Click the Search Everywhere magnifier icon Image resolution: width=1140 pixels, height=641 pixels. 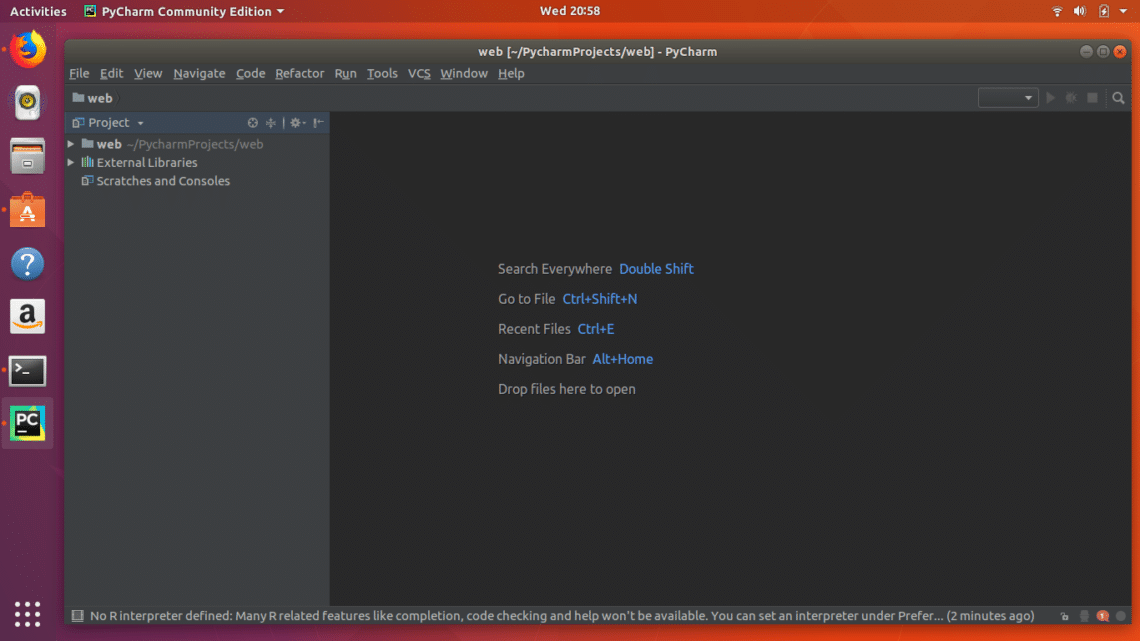(x=1118, y=98)
